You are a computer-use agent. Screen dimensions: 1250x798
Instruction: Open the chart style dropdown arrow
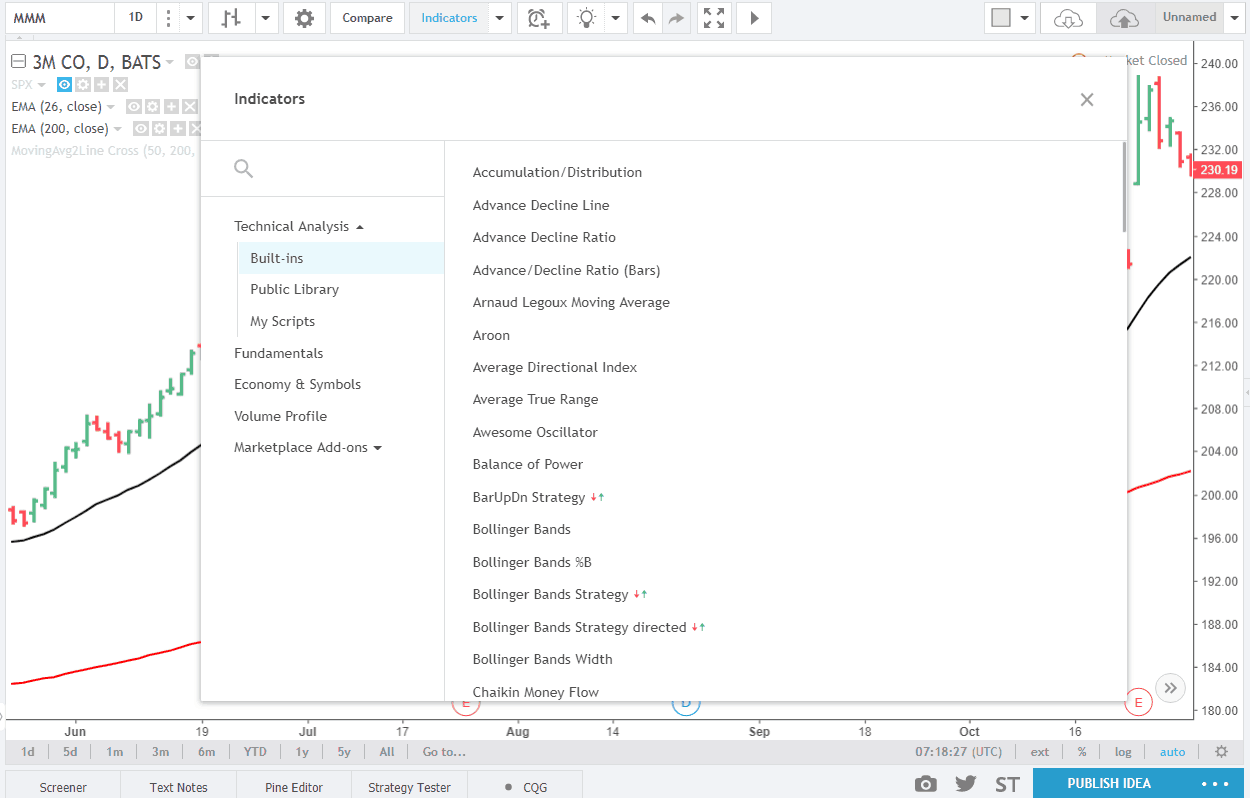click(266, 18)
